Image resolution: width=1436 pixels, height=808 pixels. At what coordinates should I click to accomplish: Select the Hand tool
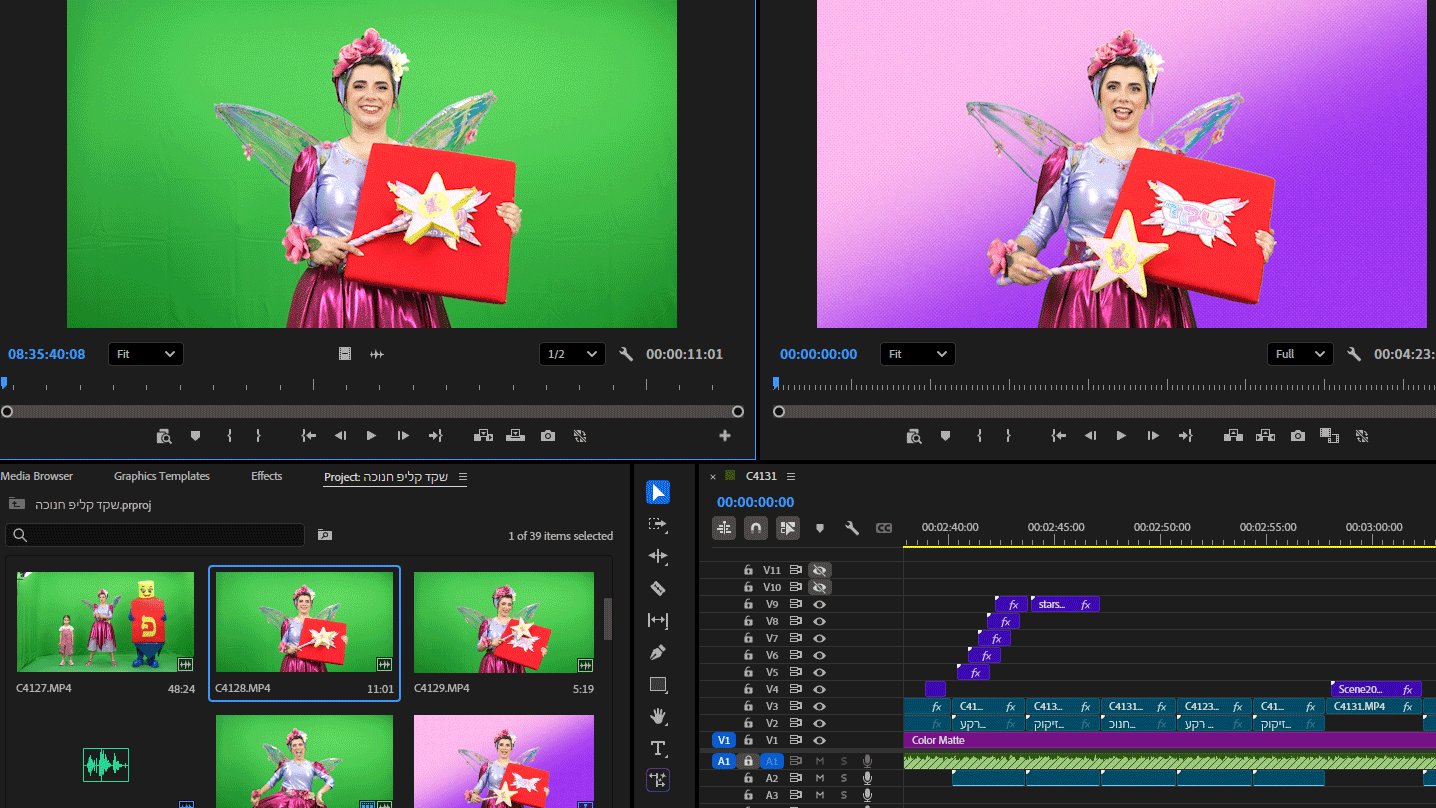(x=657, y=716)
